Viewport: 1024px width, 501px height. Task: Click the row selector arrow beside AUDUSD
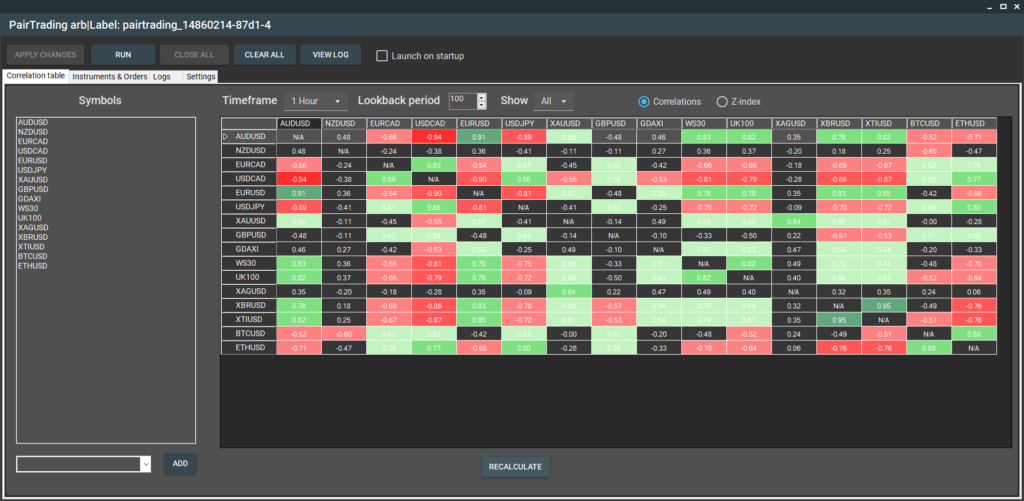coord(226,136)
